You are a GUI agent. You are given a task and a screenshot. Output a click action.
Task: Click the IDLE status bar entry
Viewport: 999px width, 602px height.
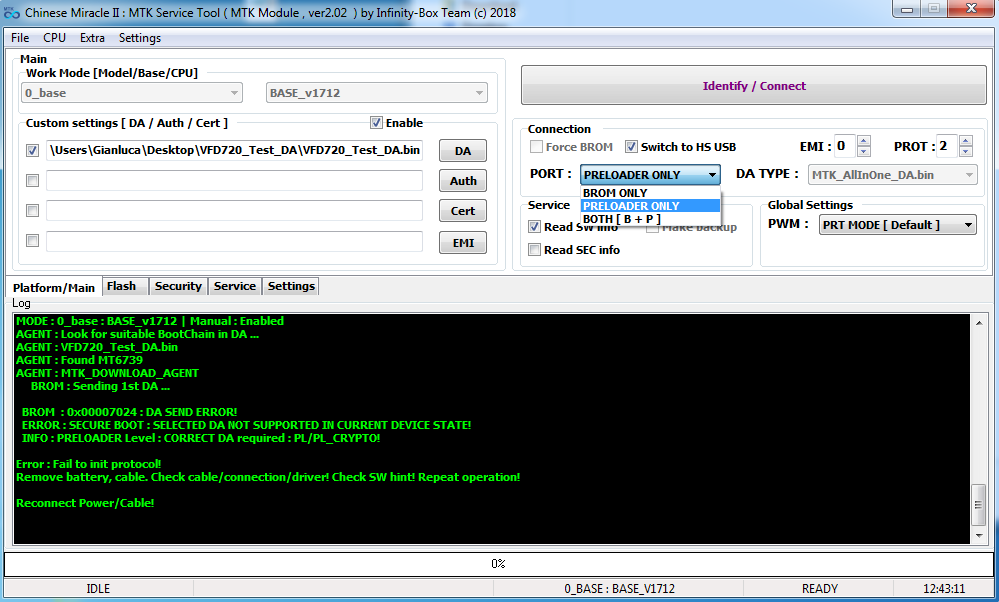(98, 589)
